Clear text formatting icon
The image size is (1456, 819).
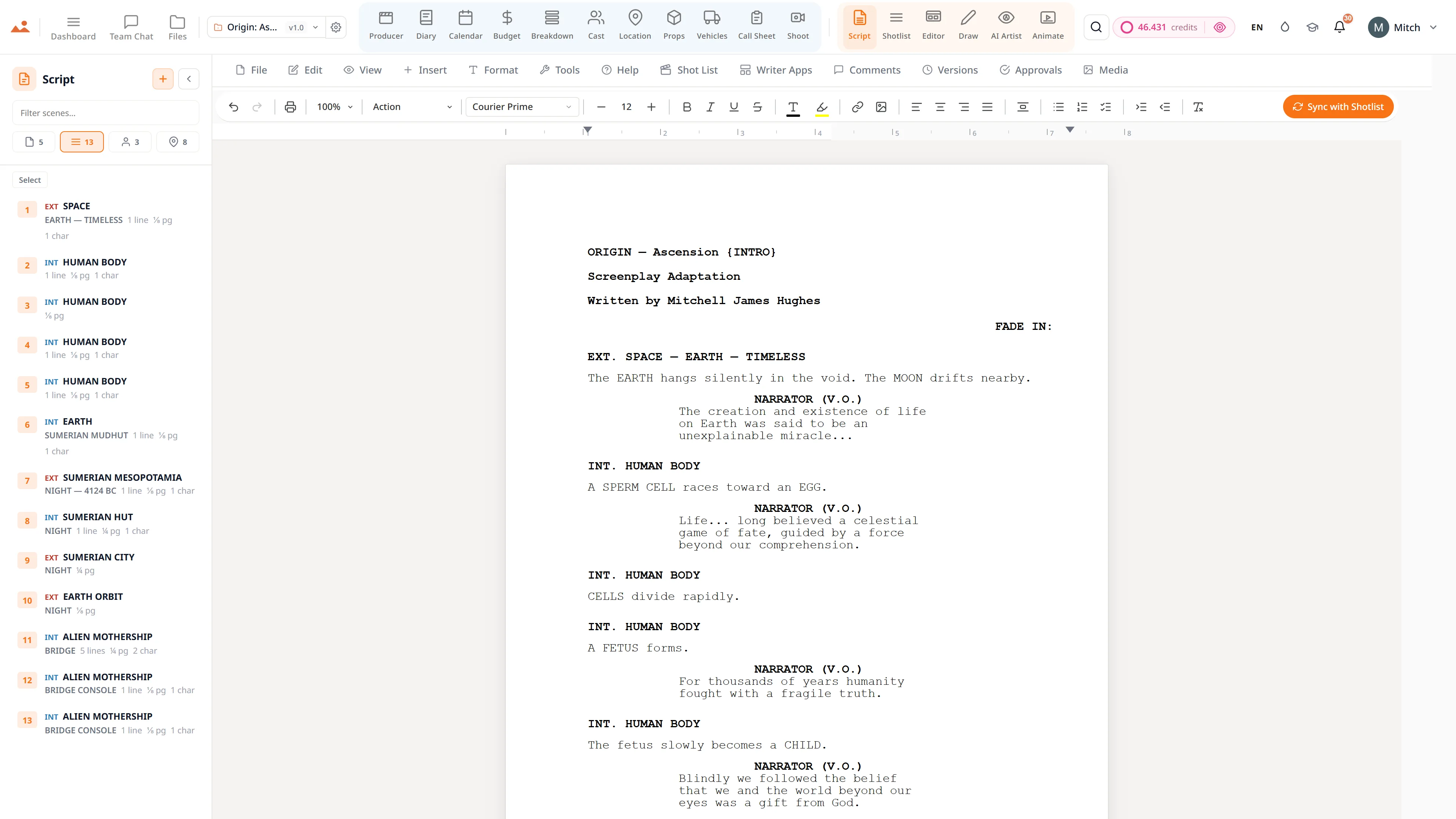point(1198,107)
